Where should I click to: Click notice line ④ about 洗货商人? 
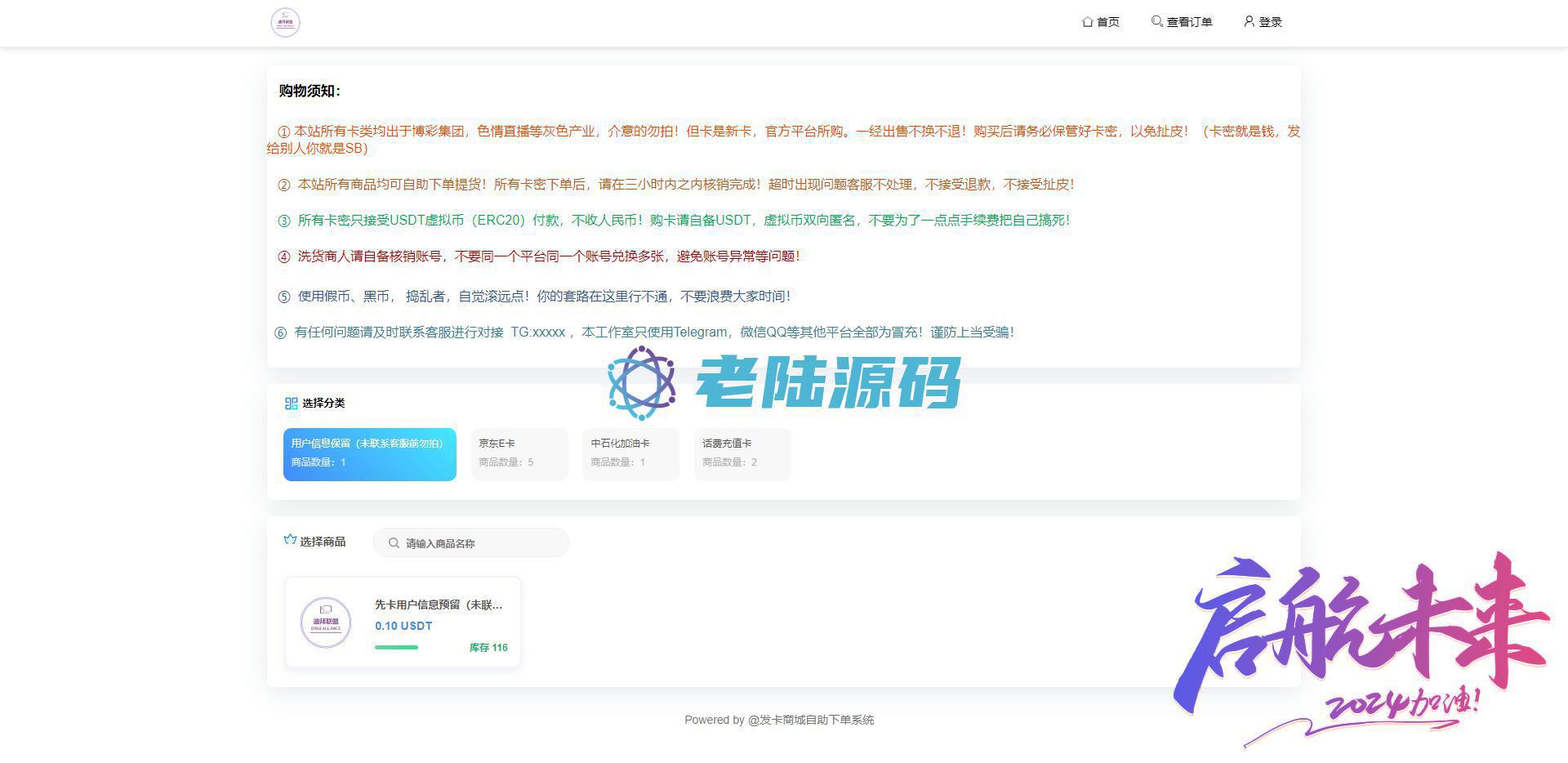click(x=539, y=257)
